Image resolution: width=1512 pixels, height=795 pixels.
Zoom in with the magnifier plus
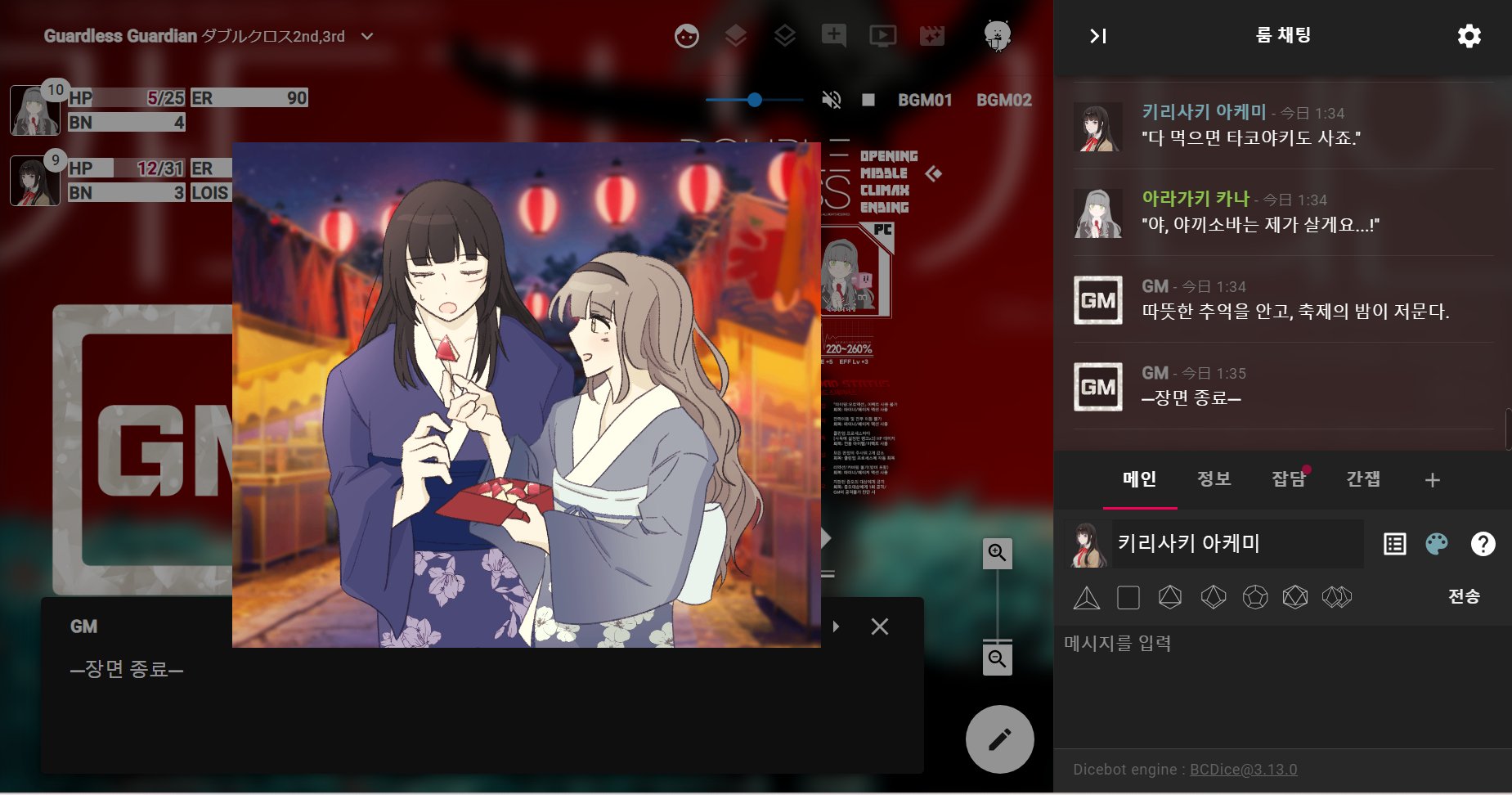tap(998, 554)
